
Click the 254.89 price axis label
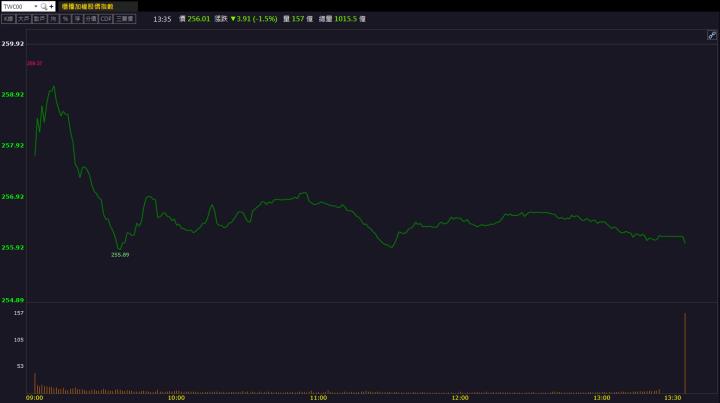(x=12, y=300)
